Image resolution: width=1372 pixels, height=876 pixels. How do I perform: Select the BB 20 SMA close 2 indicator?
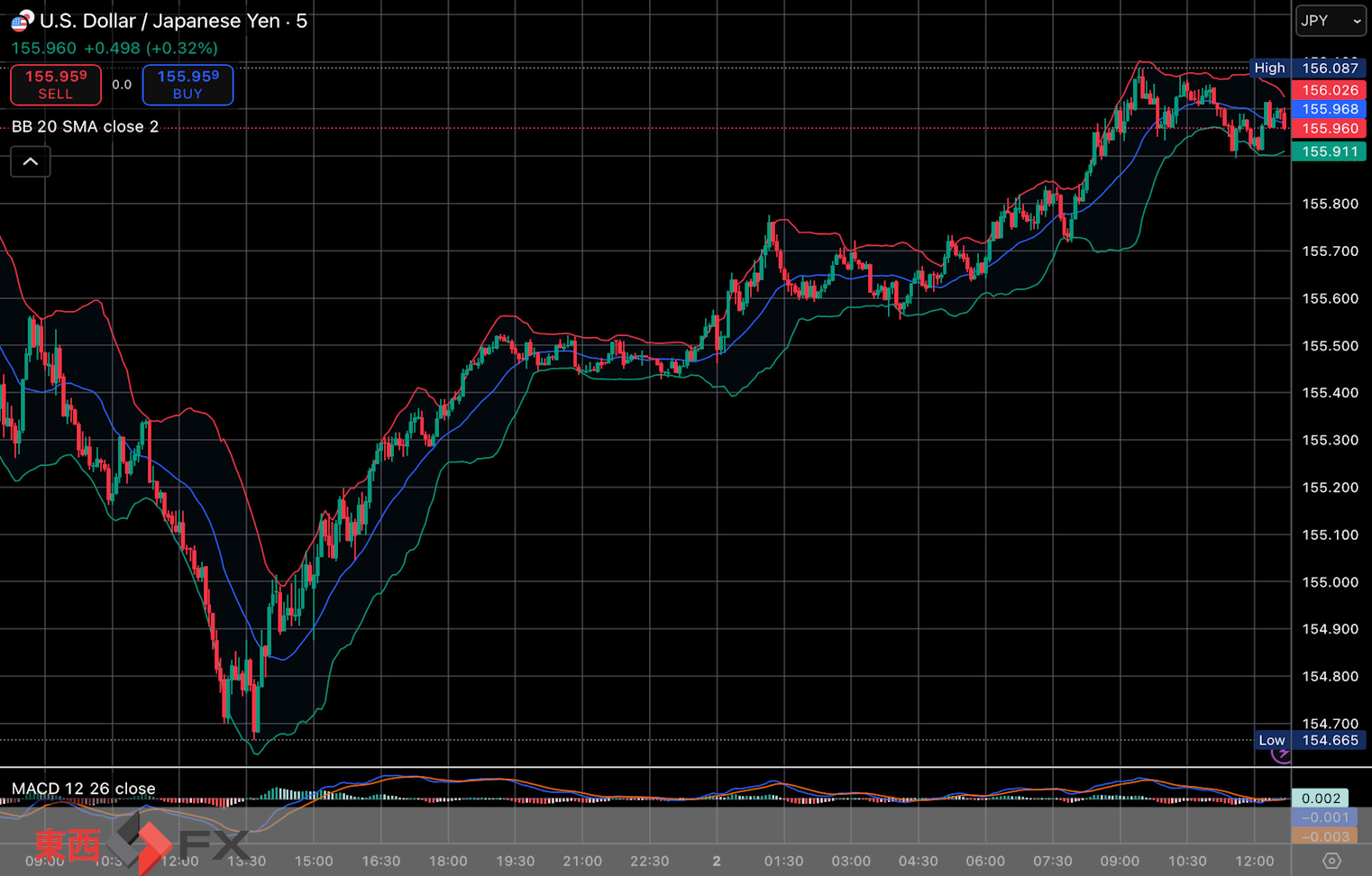(x=86, y=127)
